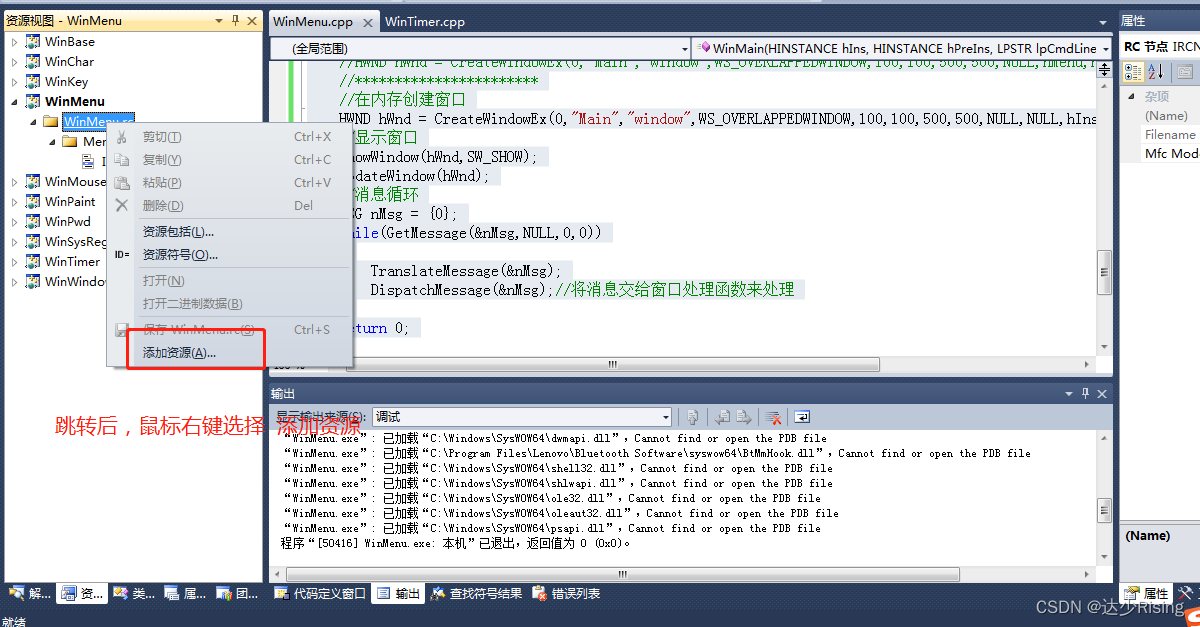The height and width of the screenshot is (627, 1200).
Task: Close the output panel
Action: coord(1102,394)
